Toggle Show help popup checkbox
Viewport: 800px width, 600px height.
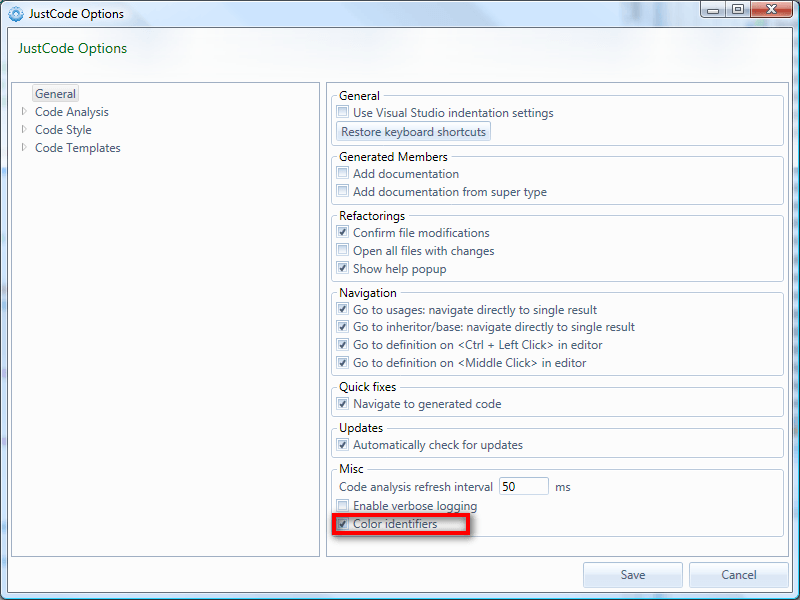[342, 268]
